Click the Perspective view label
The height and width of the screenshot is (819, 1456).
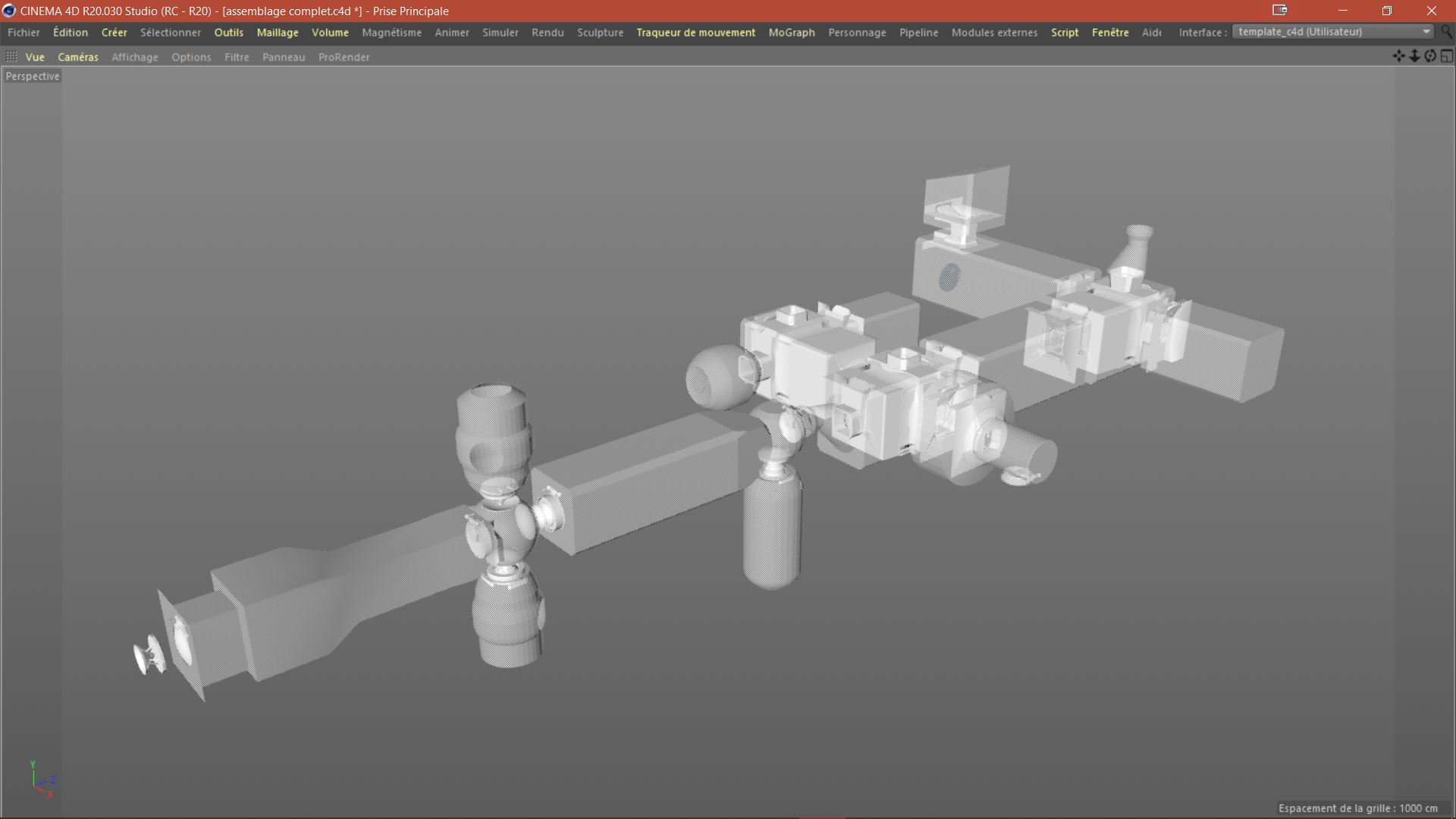33,76
